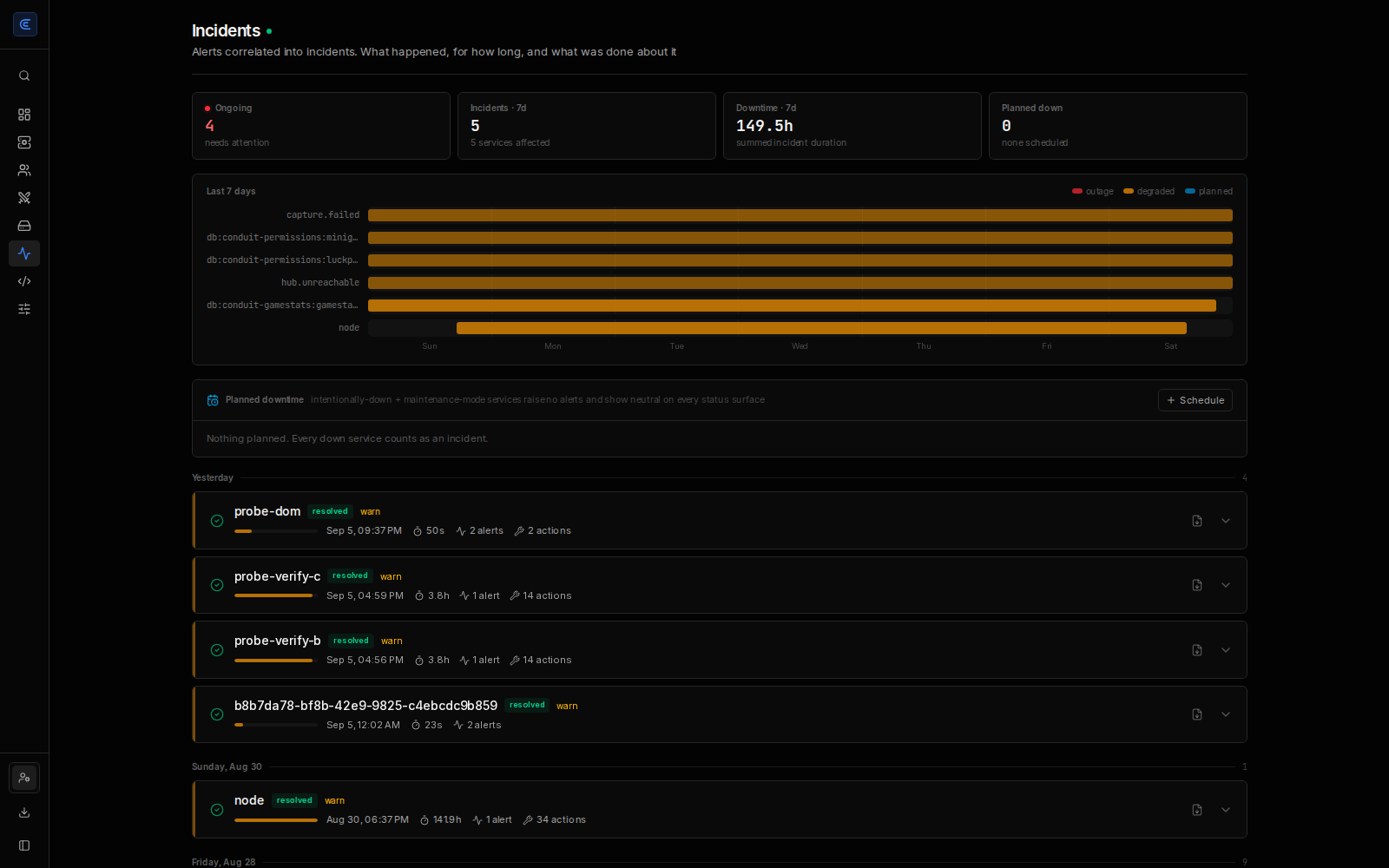Select the incidents activity sidebar icon
The width and height of the screenshot is (1389, 868).
(x=24, y=253)
